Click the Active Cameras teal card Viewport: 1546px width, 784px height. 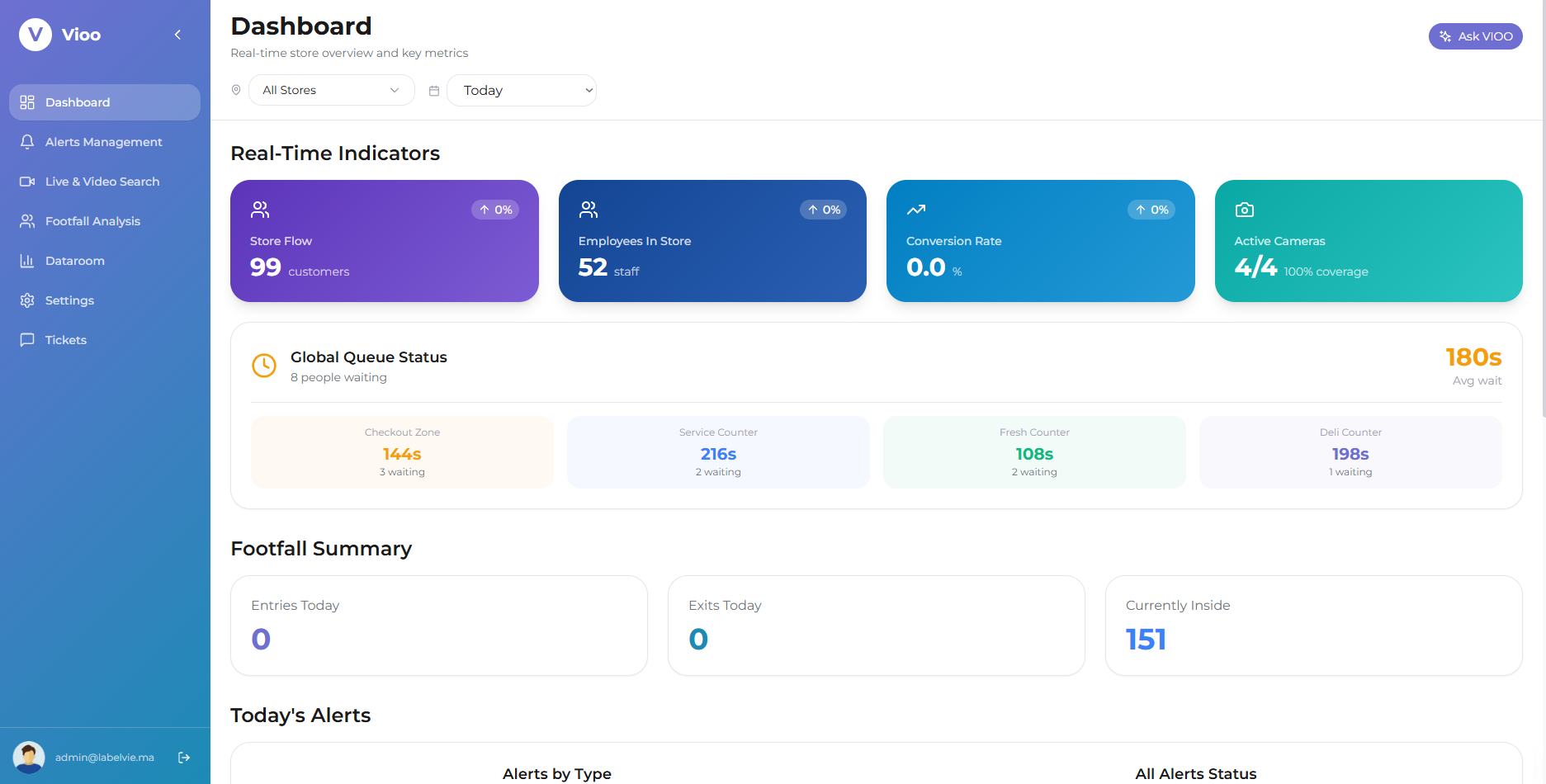coord(1368,241)
